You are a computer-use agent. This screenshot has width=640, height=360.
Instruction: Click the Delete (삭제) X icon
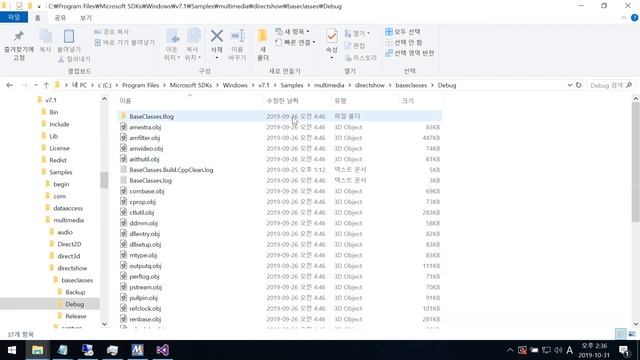217,36
